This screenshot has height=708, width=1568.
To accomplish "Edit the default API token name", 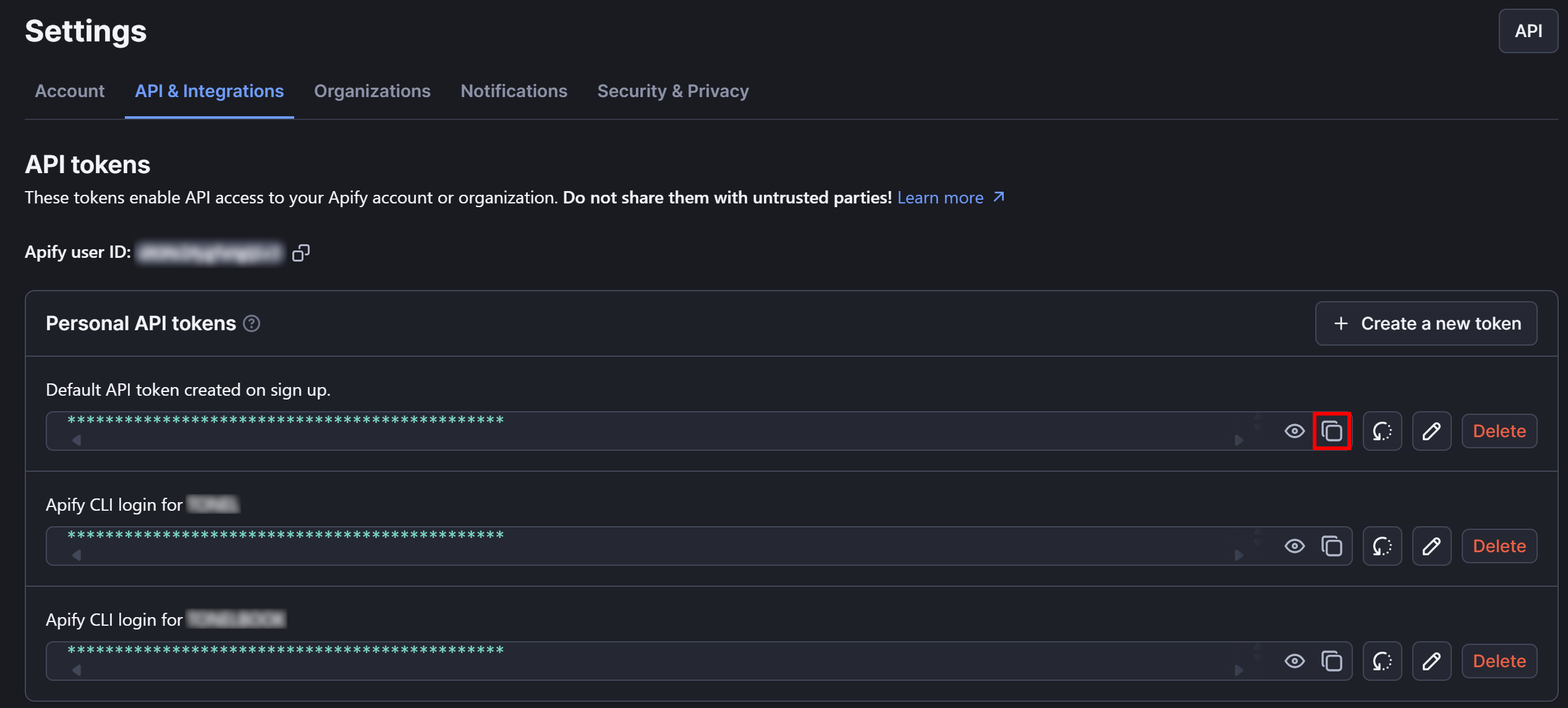I will pyautogui.click(x=1431, y=430).
